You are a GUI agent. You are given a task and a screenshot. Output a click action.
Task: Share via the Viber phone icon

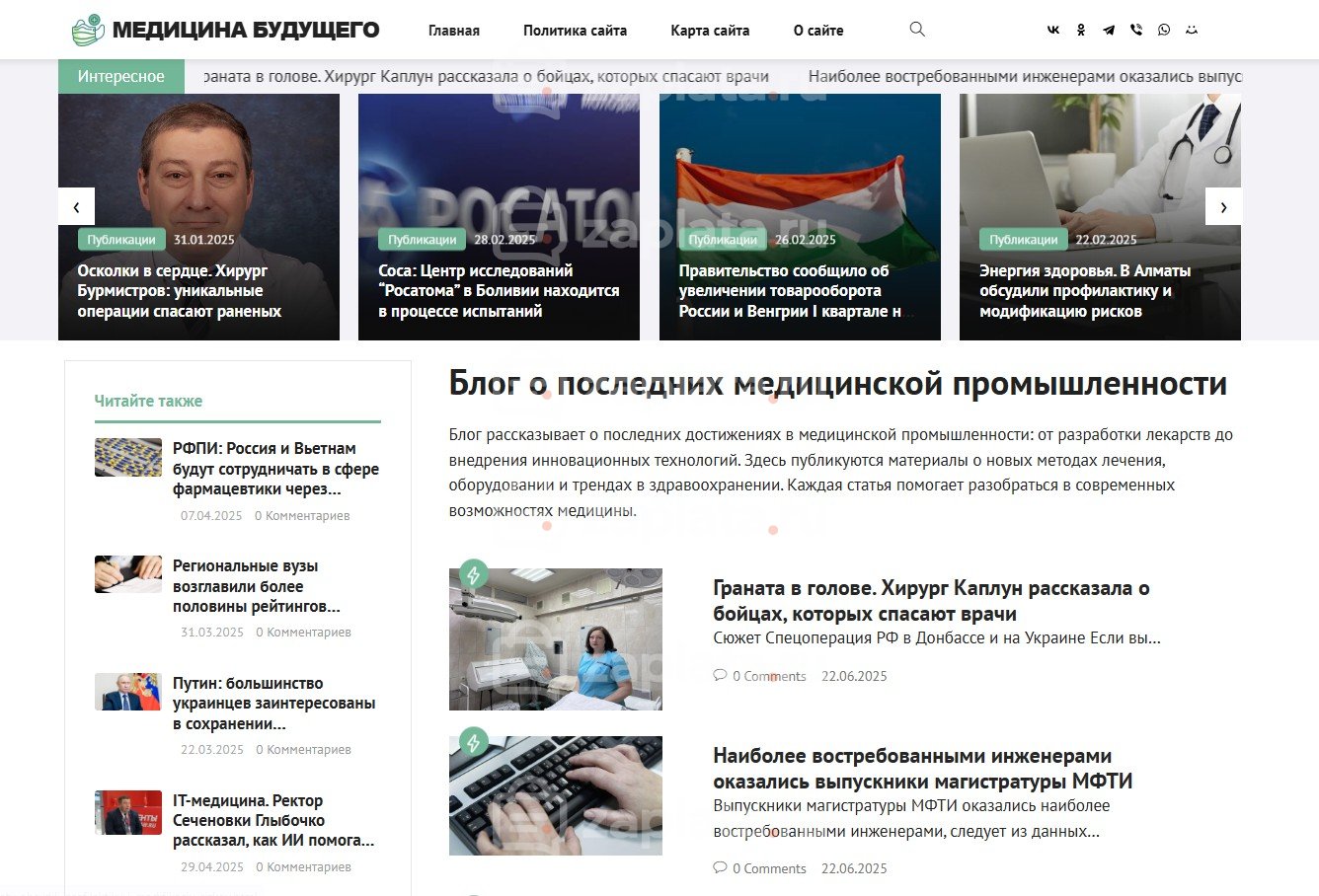pos(1136,31)
